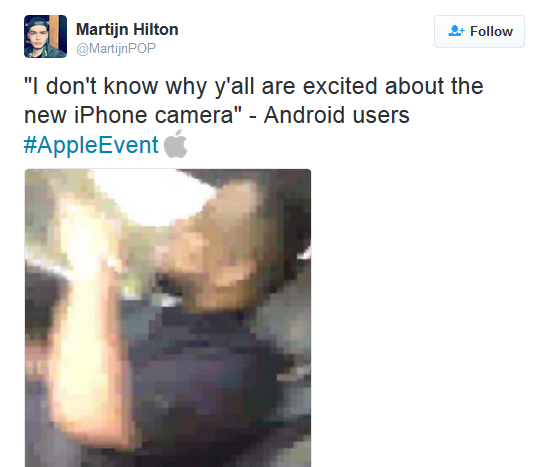Click the face in the avatar thumbnail
This screenshot has width=550, height=467.
coord(38,38)
